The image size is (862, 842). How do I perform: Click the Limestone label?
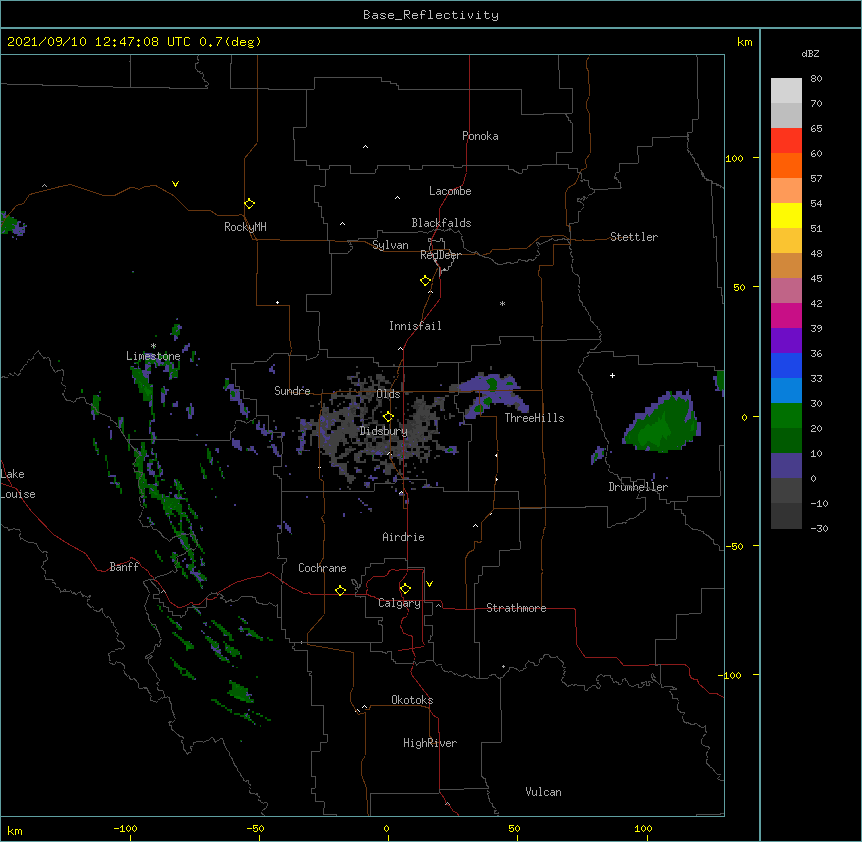coord(153,356)
